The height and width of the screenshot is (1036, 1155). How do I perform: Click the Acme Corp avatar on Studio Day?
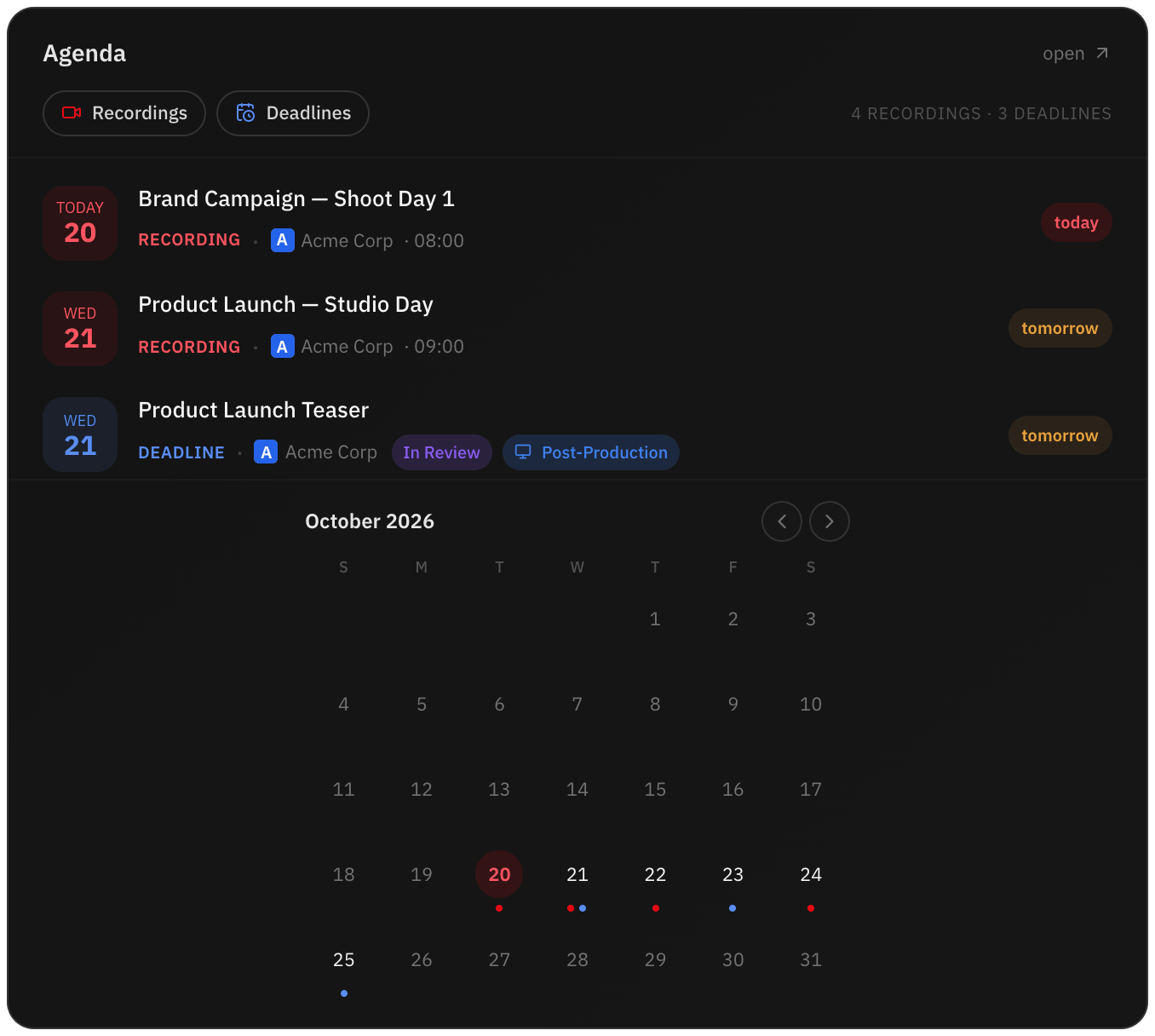click(x=283, y=346)
